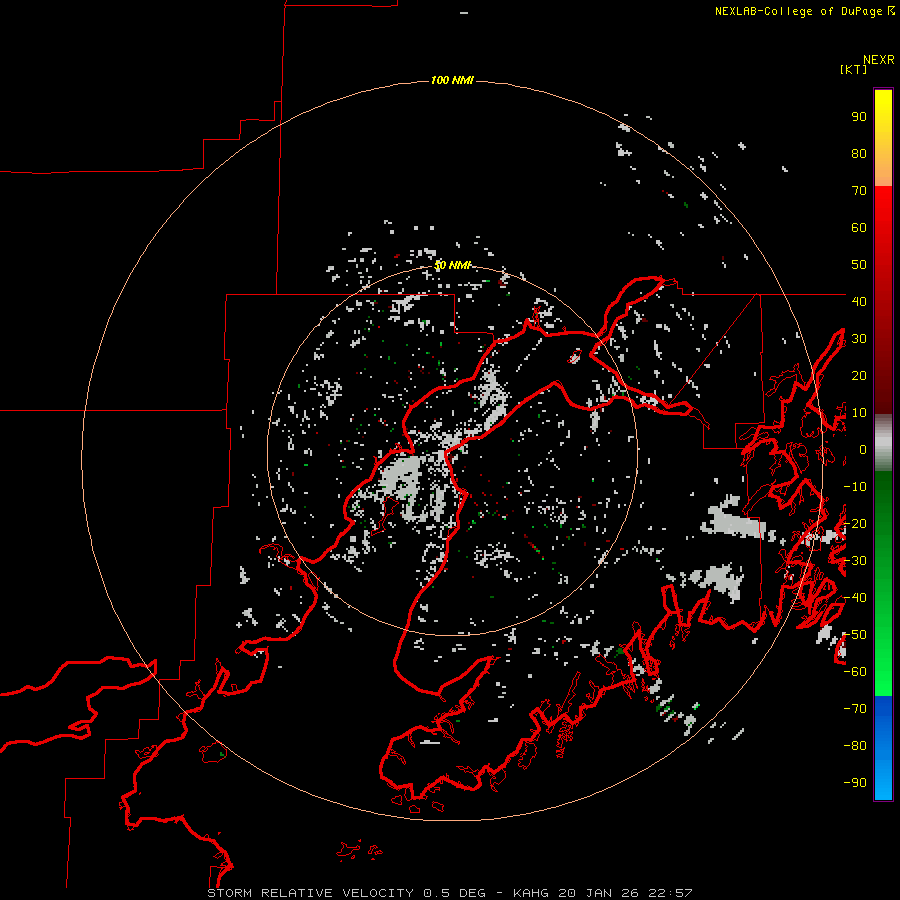The width and height of the screenshot is (900, 900).
Task: Click the 10 value on velocity scale
Action: click(x=859, y=413)
